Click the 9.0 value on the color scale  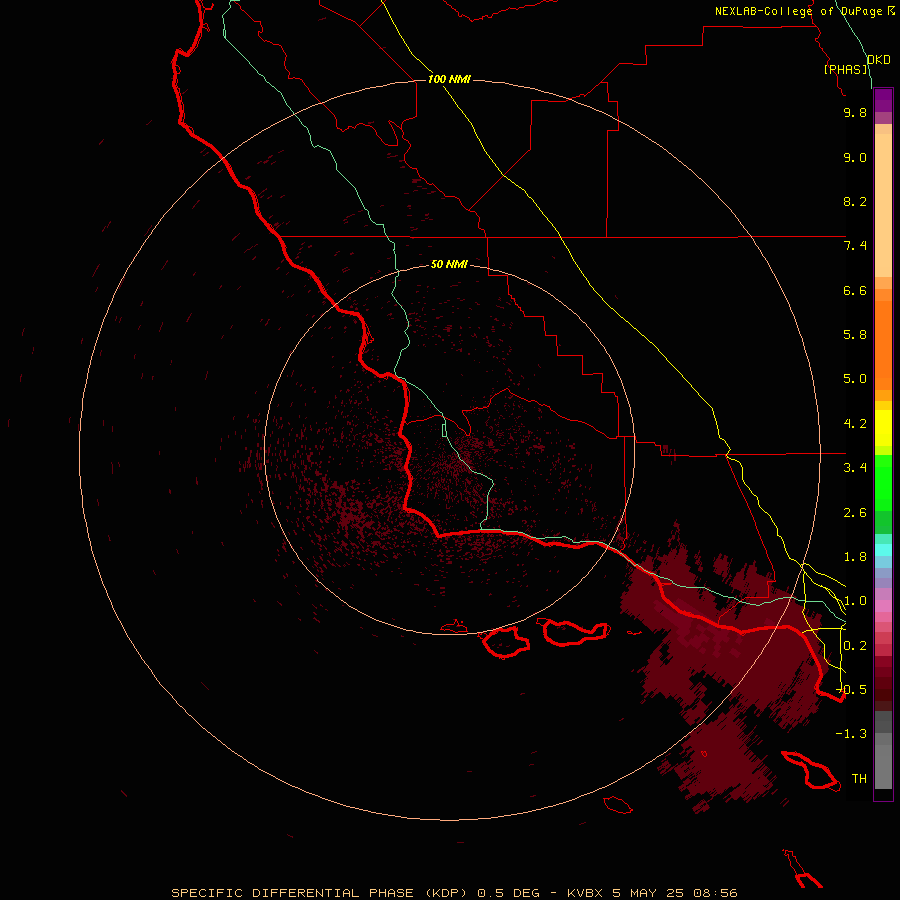click(855, 157)
